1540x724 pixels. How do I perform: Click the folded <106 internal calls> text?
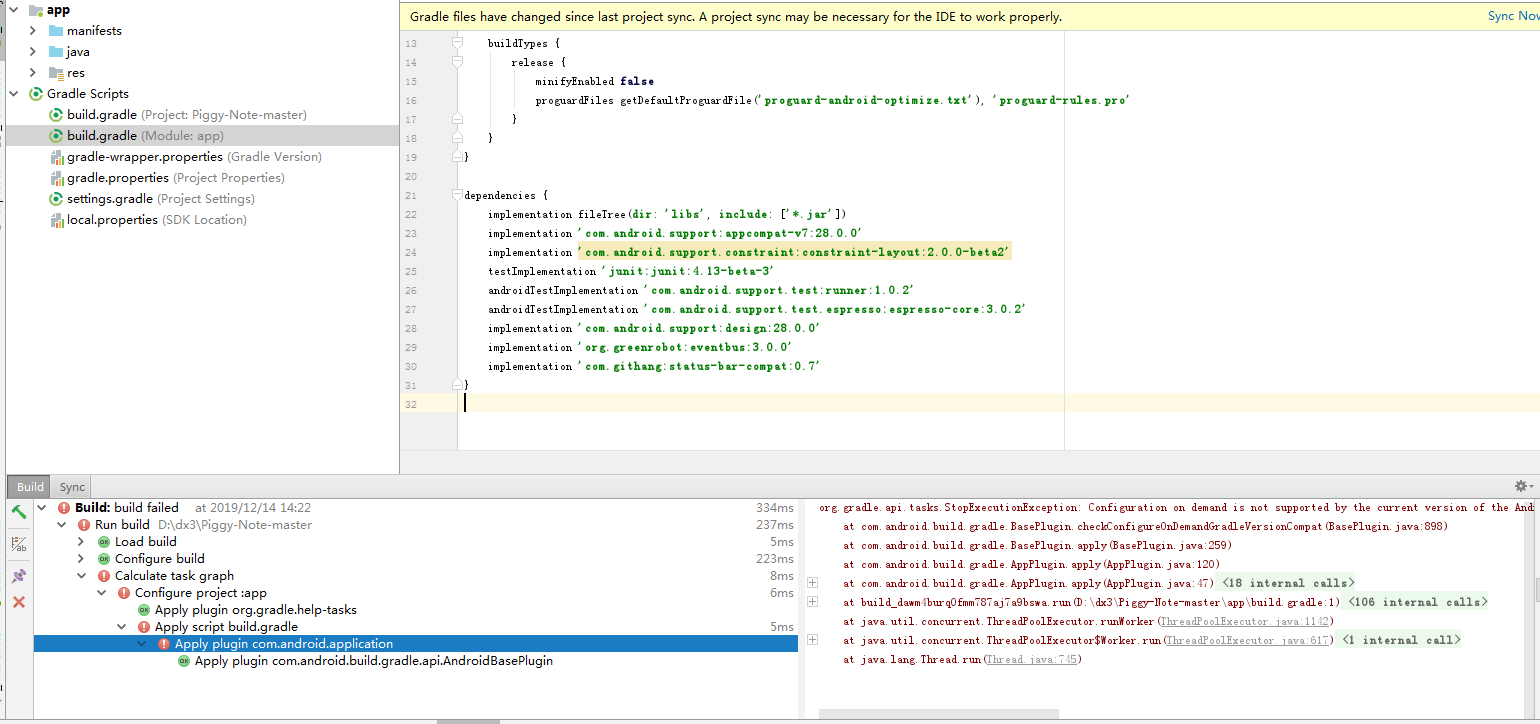(x=1416, y=602)
